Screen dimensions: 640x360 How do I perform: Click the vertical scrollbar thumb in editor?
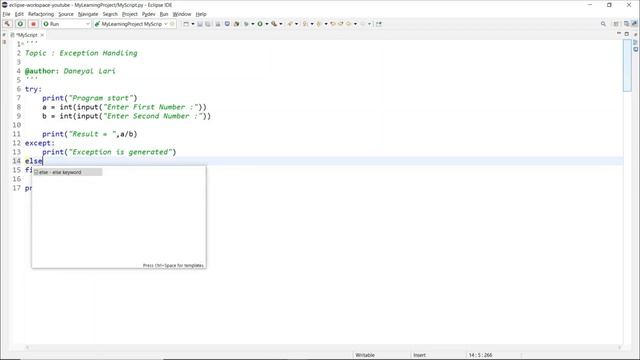[627, 65]
